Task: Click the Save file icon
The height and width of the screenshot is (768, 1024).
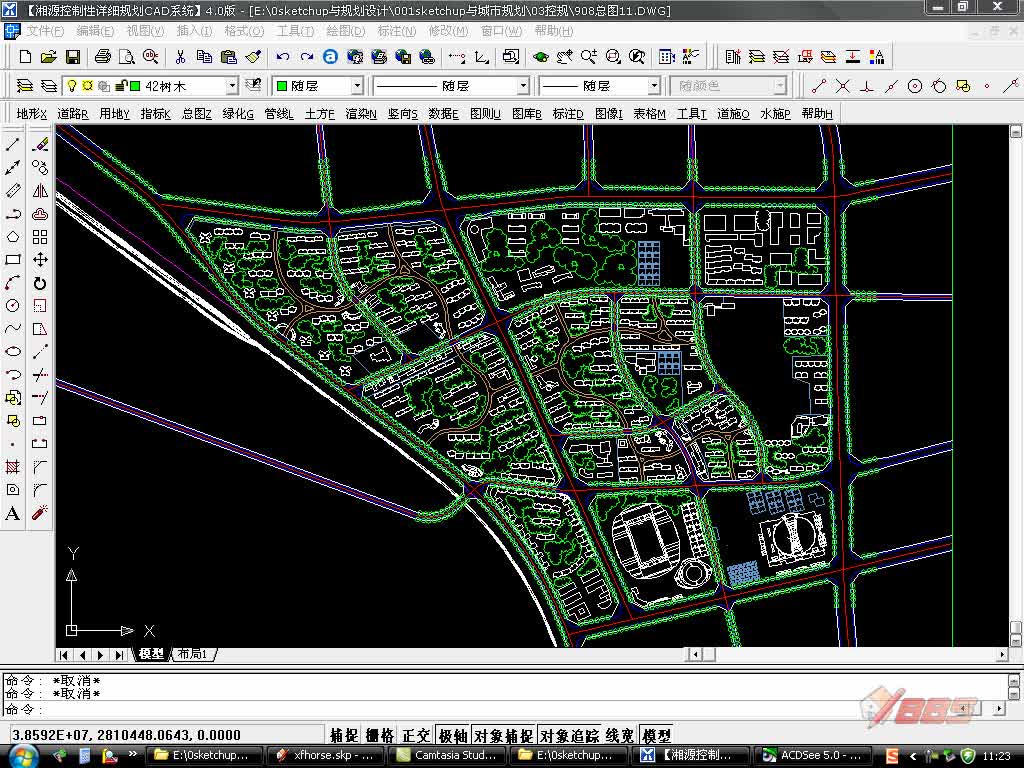Action: coord(74,57)
